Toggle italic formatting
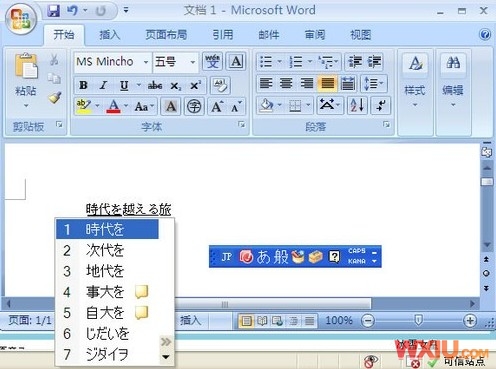The width and height of the screenshot is (496, 369). coord(103,85)
